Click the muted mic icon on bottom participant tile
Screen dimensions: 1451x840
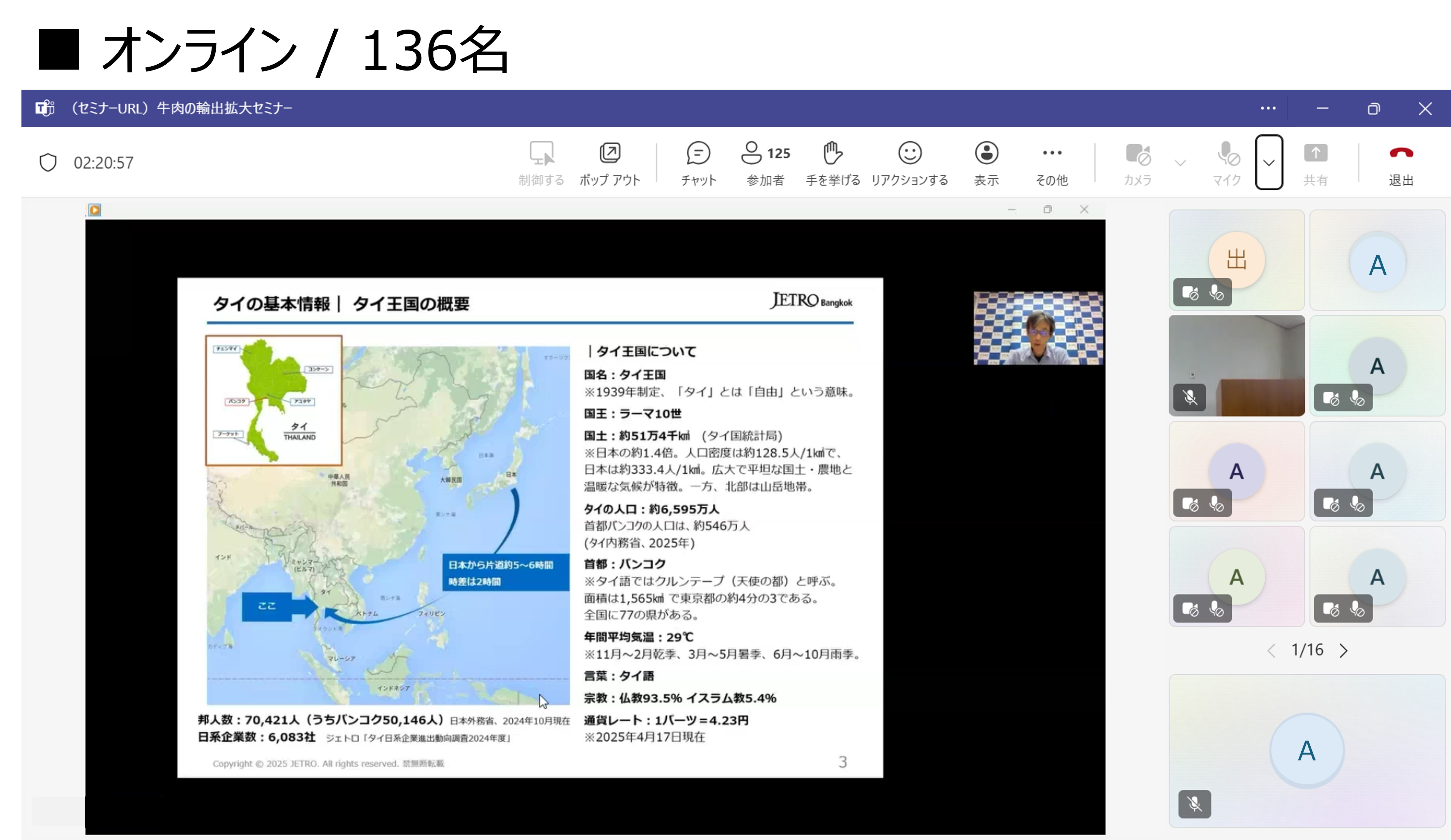click(x=1195, y=804)
